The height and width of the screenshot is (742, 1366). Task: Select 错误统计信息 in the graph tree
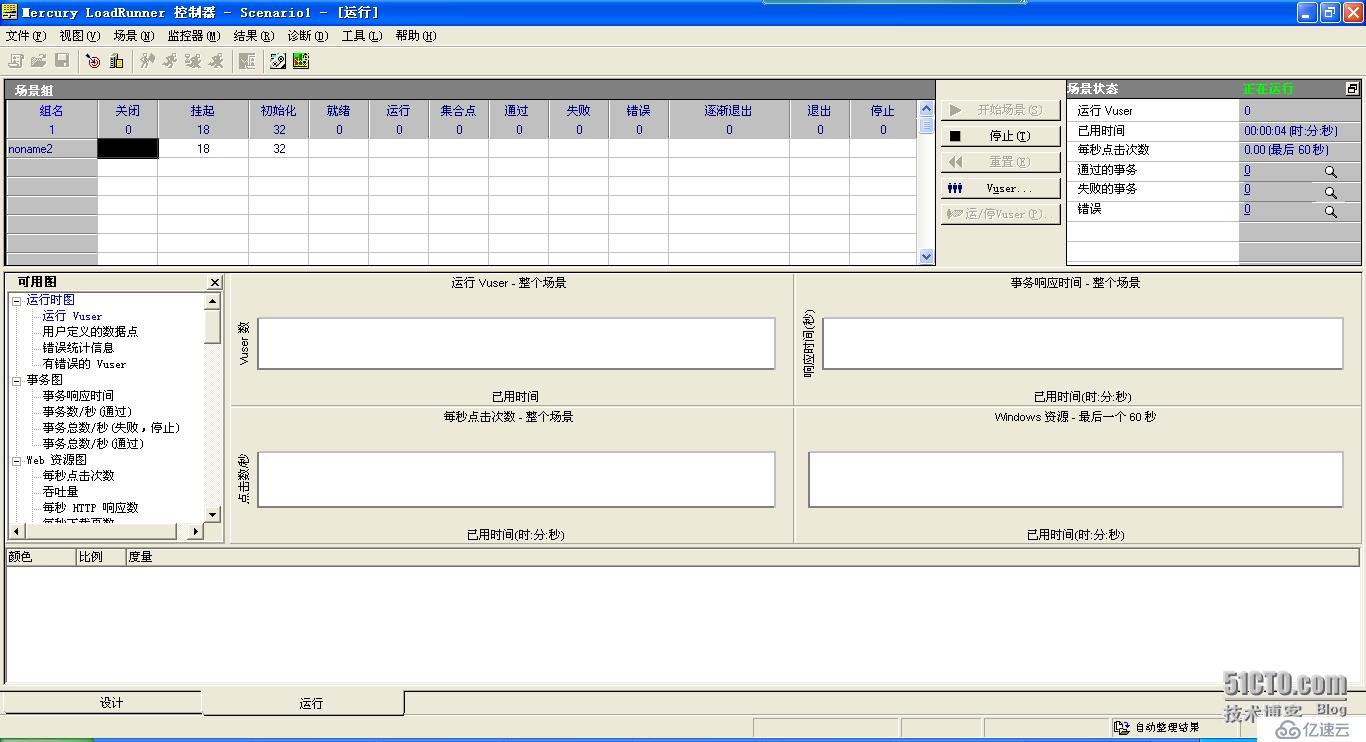(78, 348)
